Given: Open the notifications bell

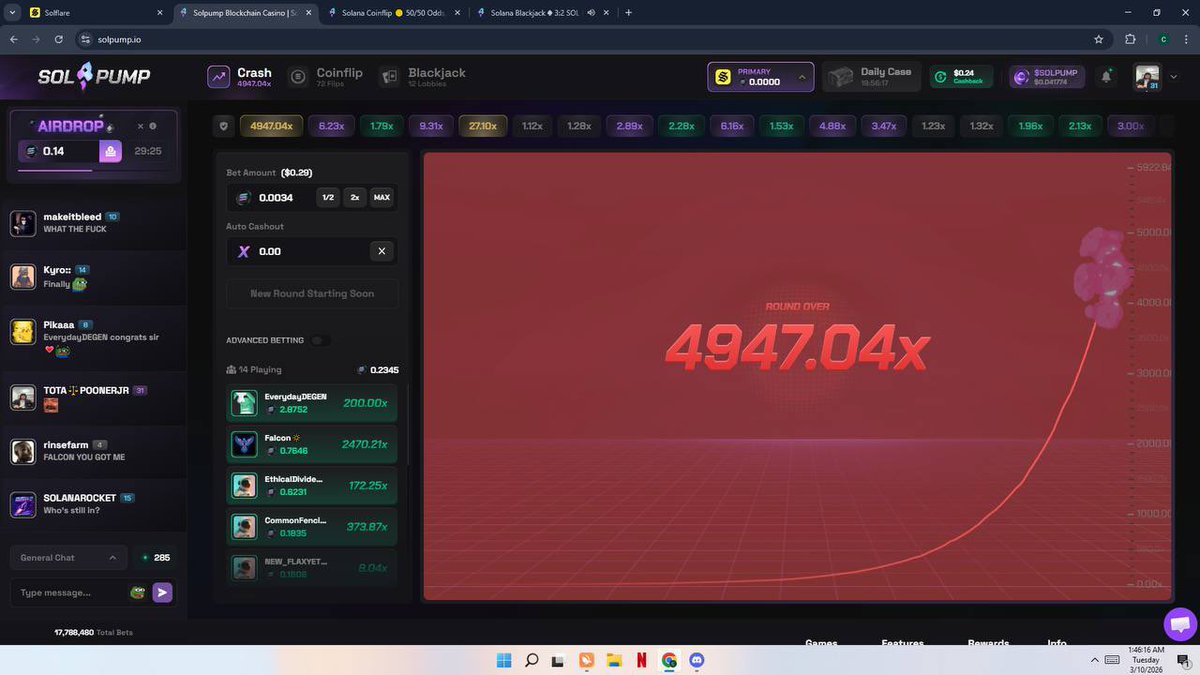Looking at the screenshot, I should pos(1107,77).
